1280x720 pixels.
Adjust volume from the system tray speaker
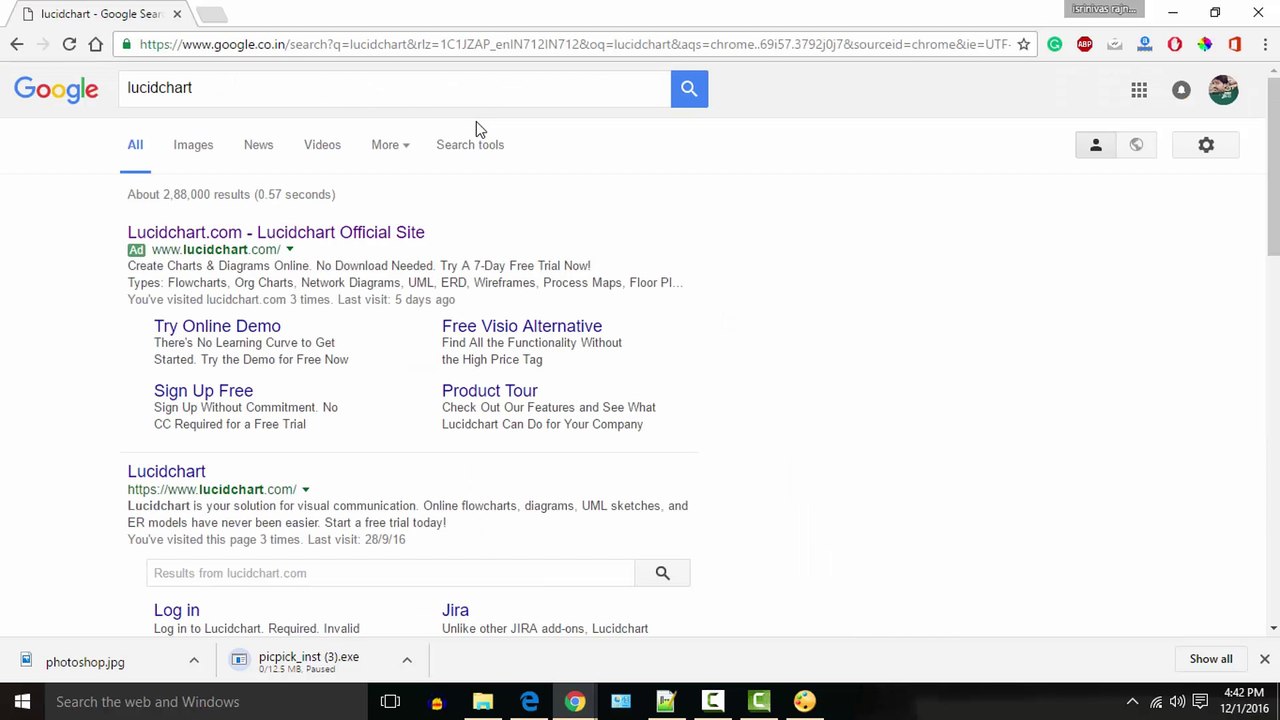1177,701
